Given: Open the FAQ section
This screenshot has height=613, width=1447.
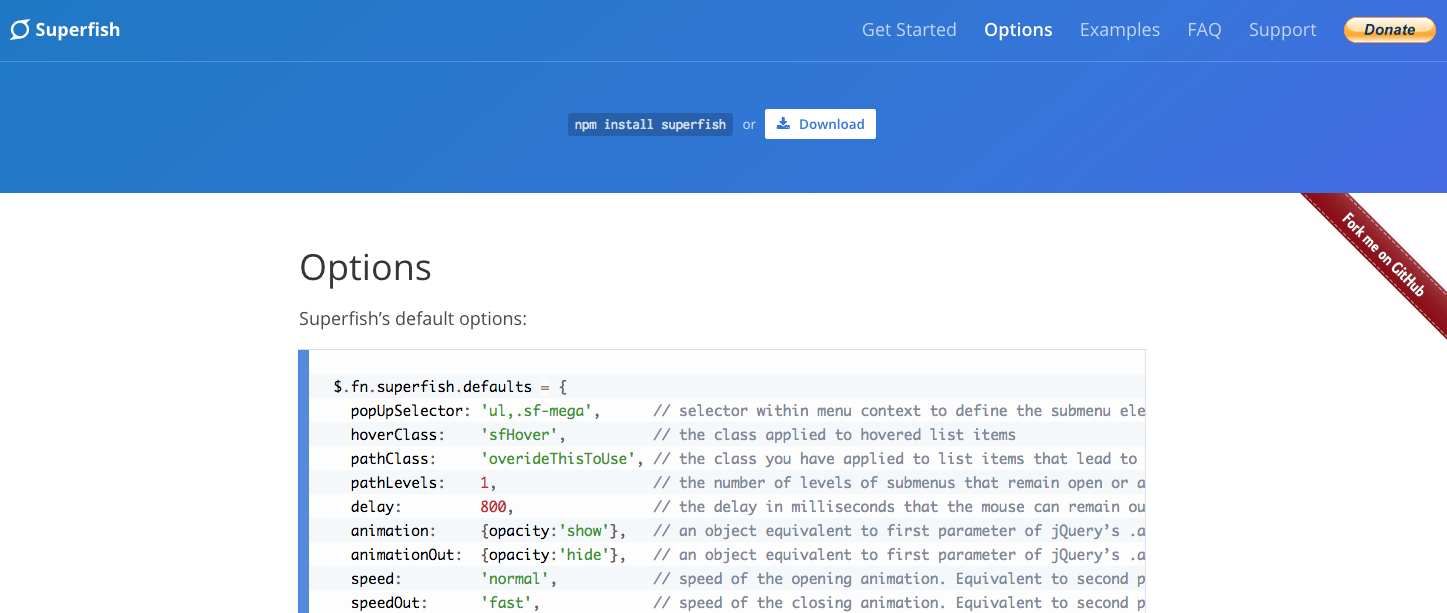Looking at the screenshot, I should [x=1204, y=30].
